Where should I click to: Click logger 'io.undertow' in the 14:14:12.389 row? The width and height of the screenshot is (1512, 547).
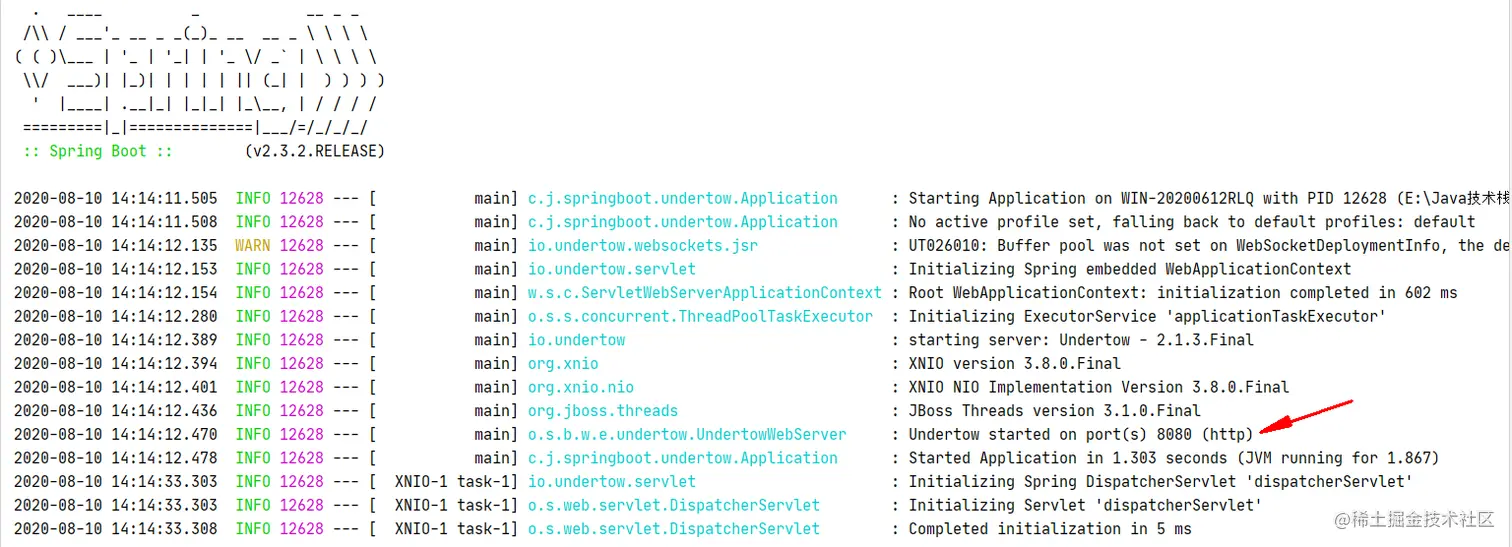[x=576, y=340]
